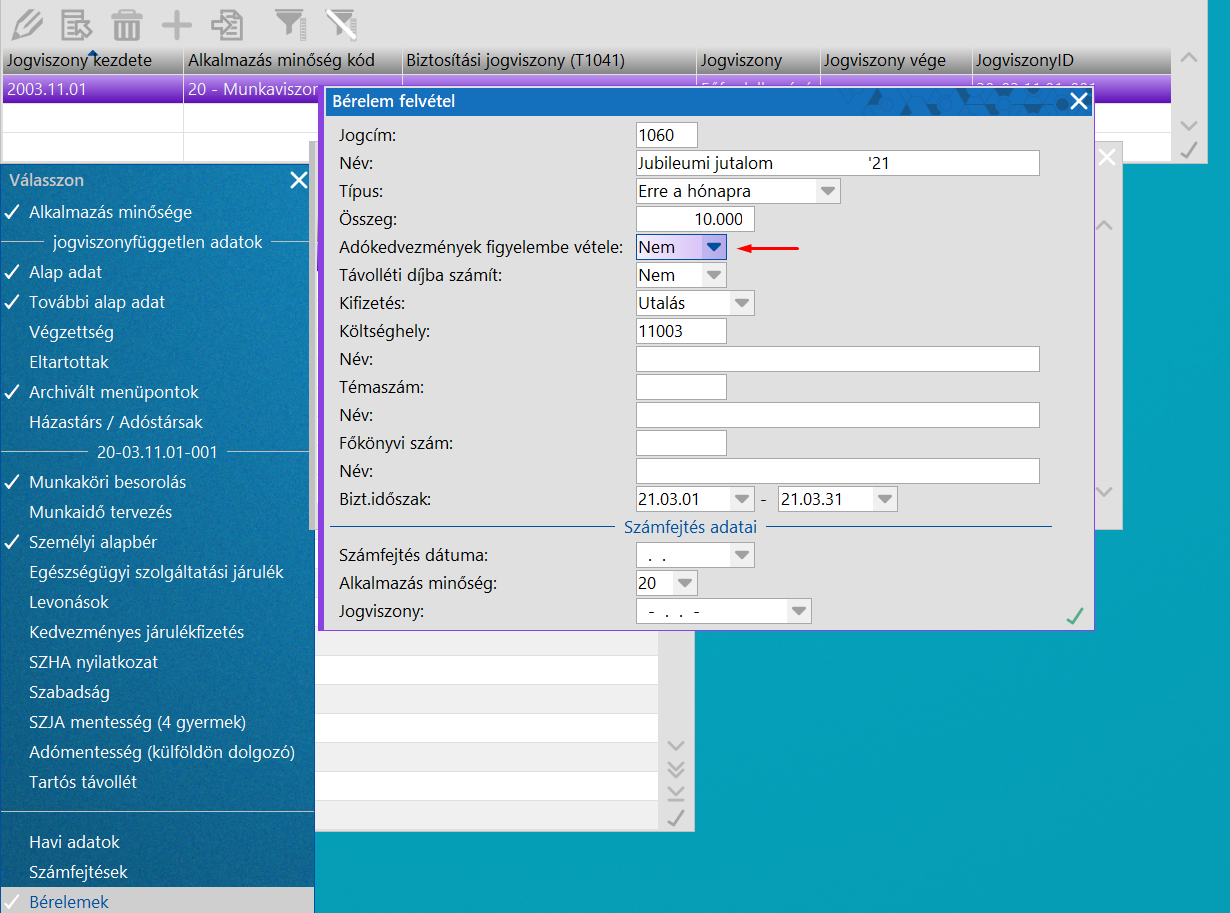This screenshot has height=913, width=1230.
Task: Open the Kifizetés dropdown arrow
Action: coord(741,303)
